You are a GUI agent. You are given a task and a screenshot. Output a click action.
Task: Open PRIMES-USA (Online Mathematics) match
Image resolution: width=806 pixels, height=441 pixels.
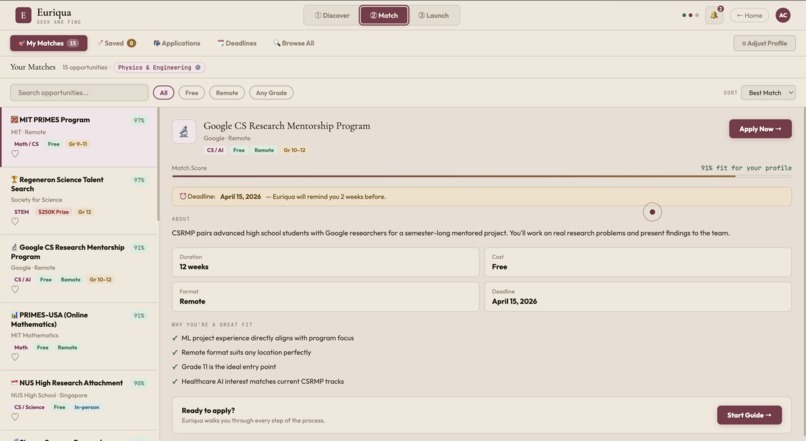coord(79,337)
